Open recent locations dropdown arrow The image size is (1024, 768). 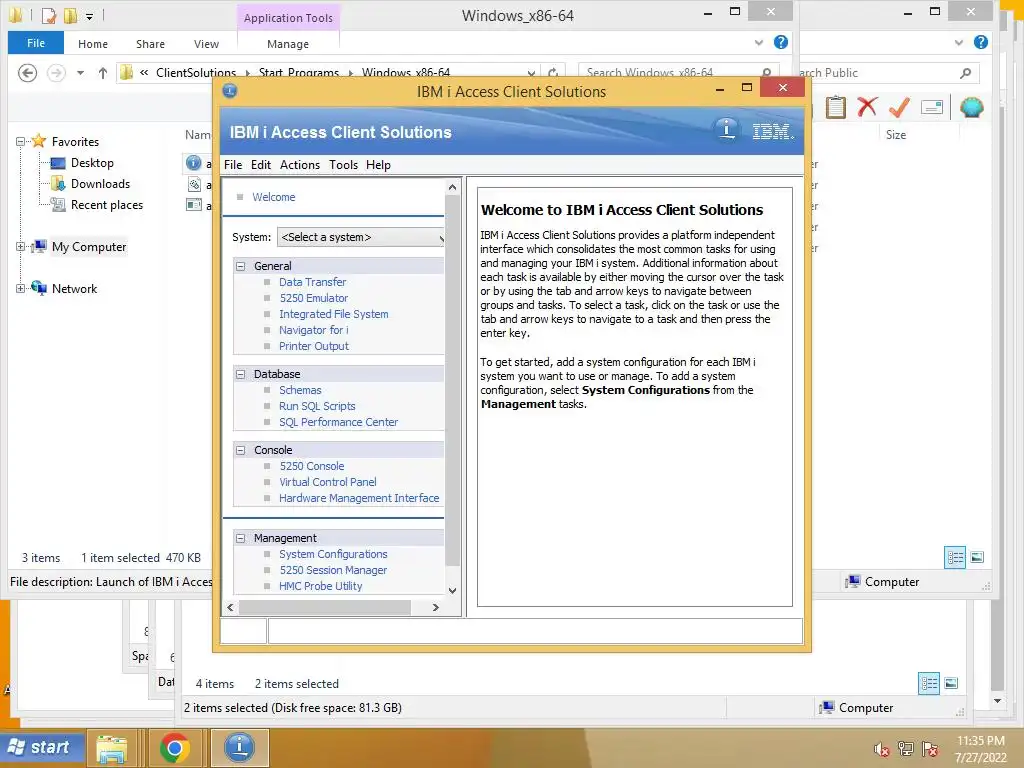(80, 72)
